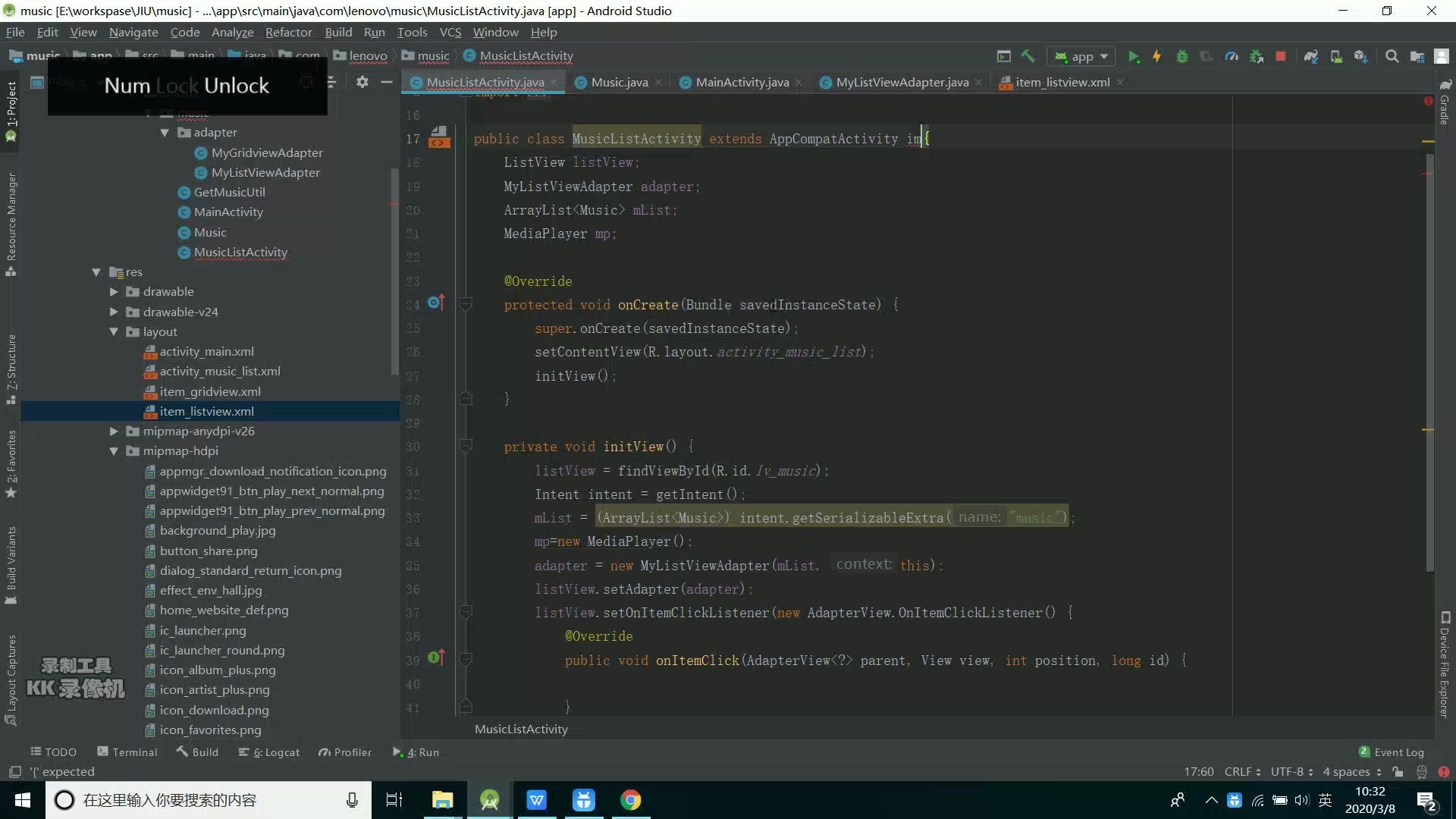1456x819 pixels.
Task: Click Apply Changes lightning bolt icon
Action: click(1156, 56)
